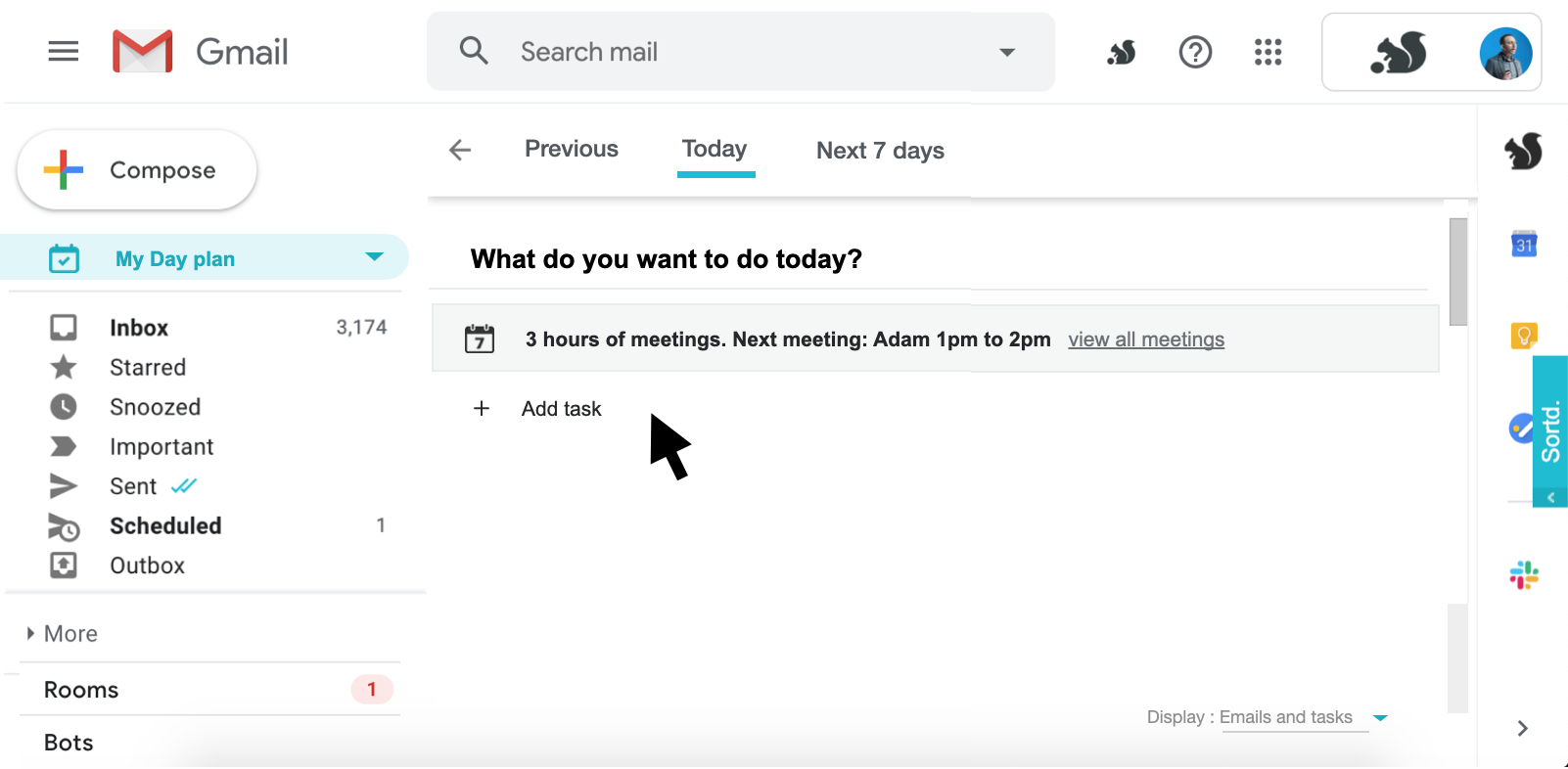Click the Google account profile avatar
The width and height of the screenshot is (1568, 769).
[x=1505, y=53]
